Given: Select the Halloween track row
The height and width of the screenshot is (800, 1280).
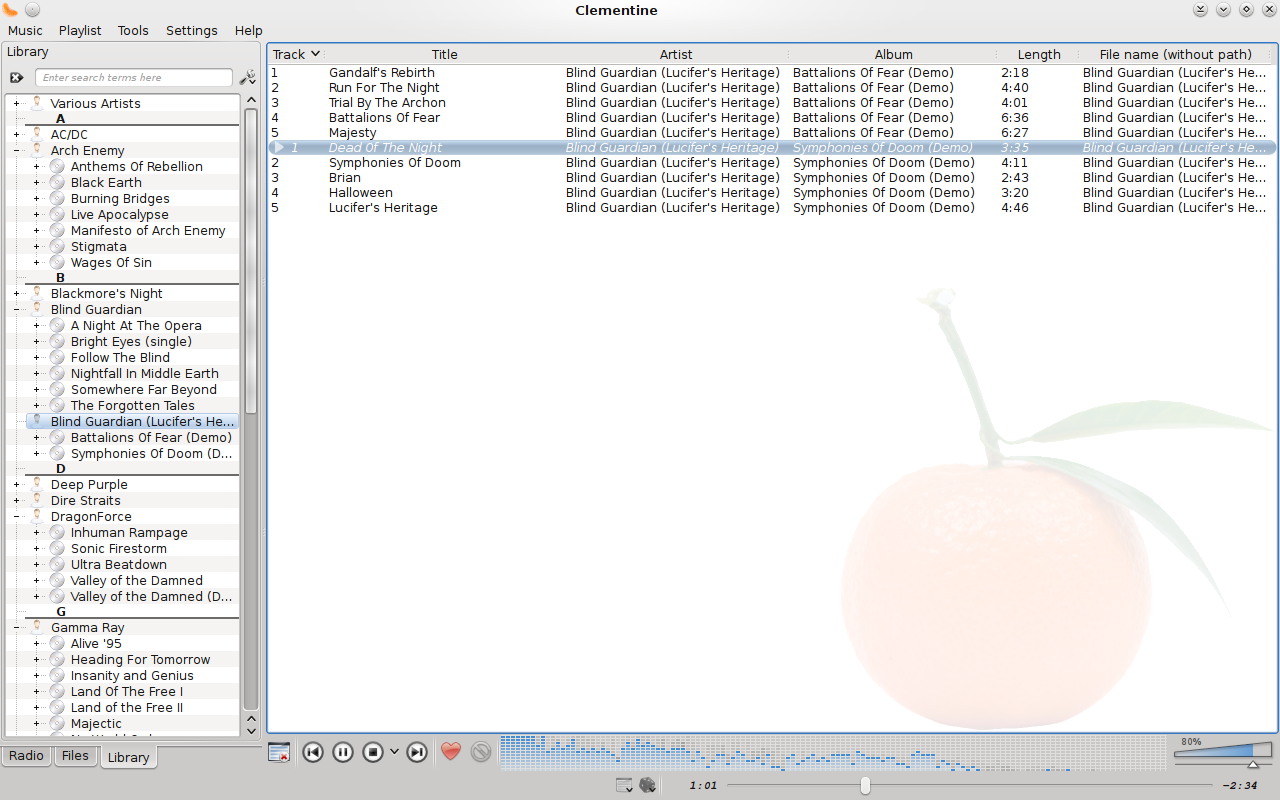Looking at the screenshot, I should click(771, 192).
